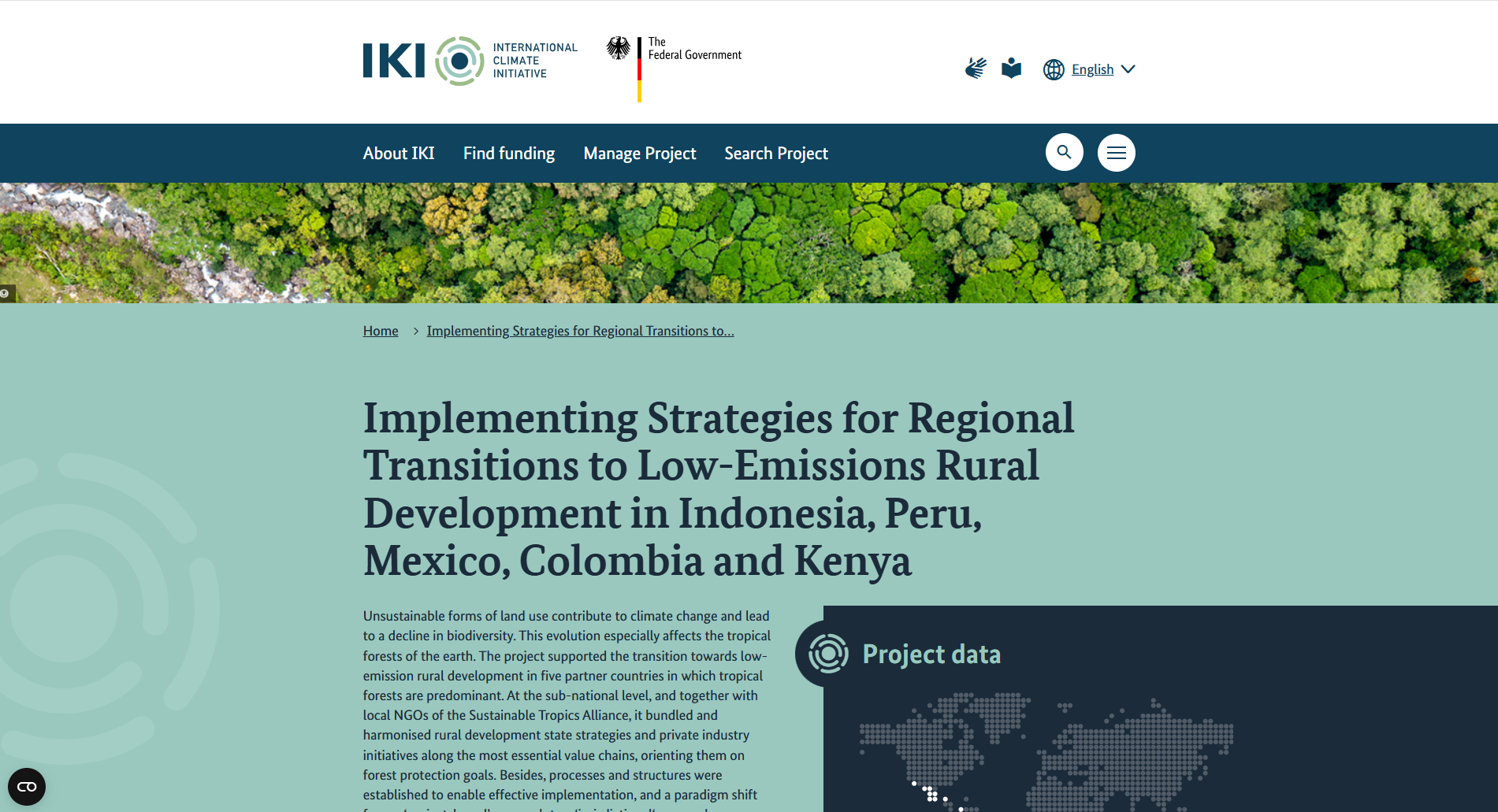Open search with magnifier icon

coord(1064,152)
